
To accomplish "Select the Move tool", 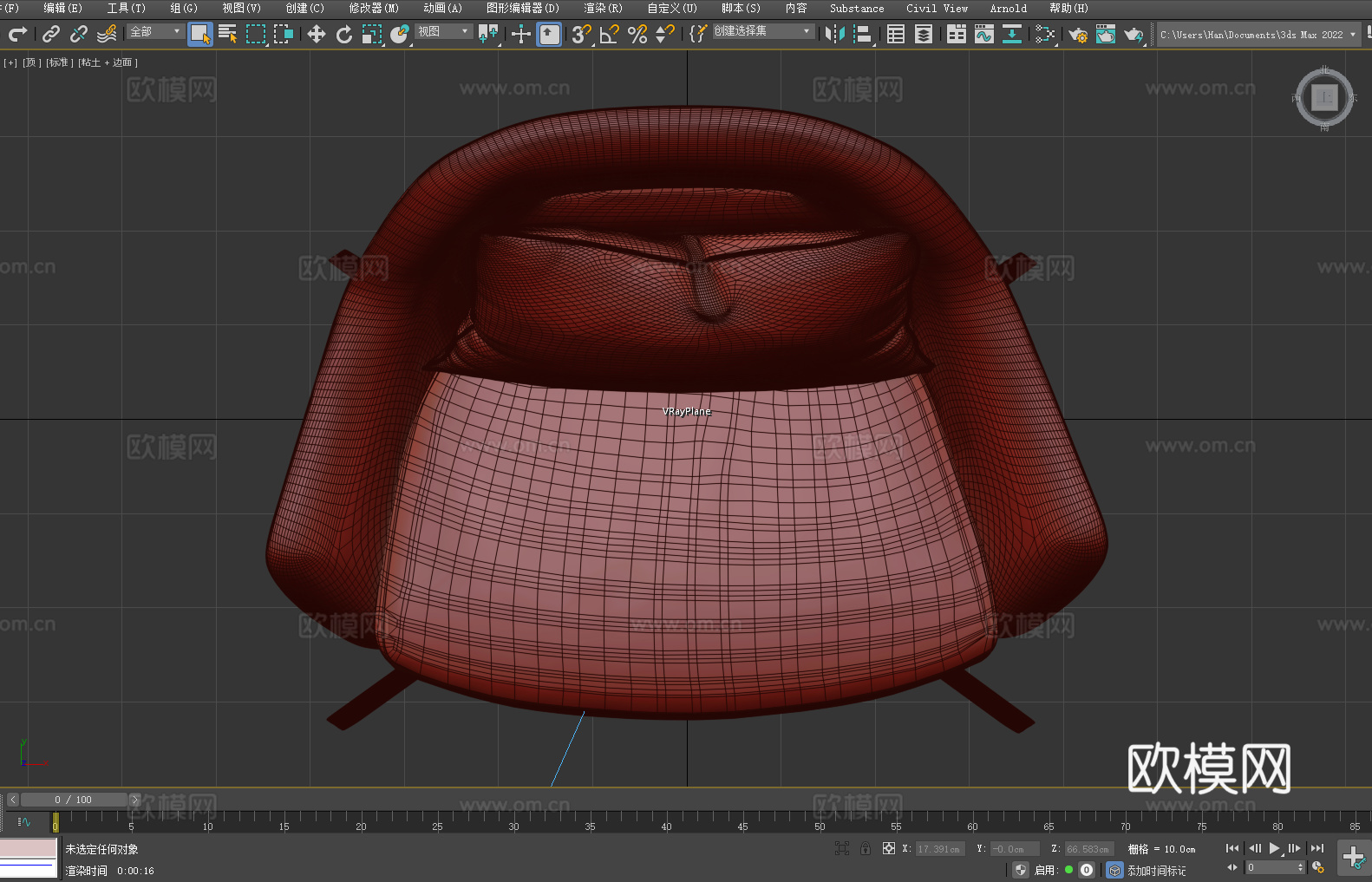I will 317,34.
